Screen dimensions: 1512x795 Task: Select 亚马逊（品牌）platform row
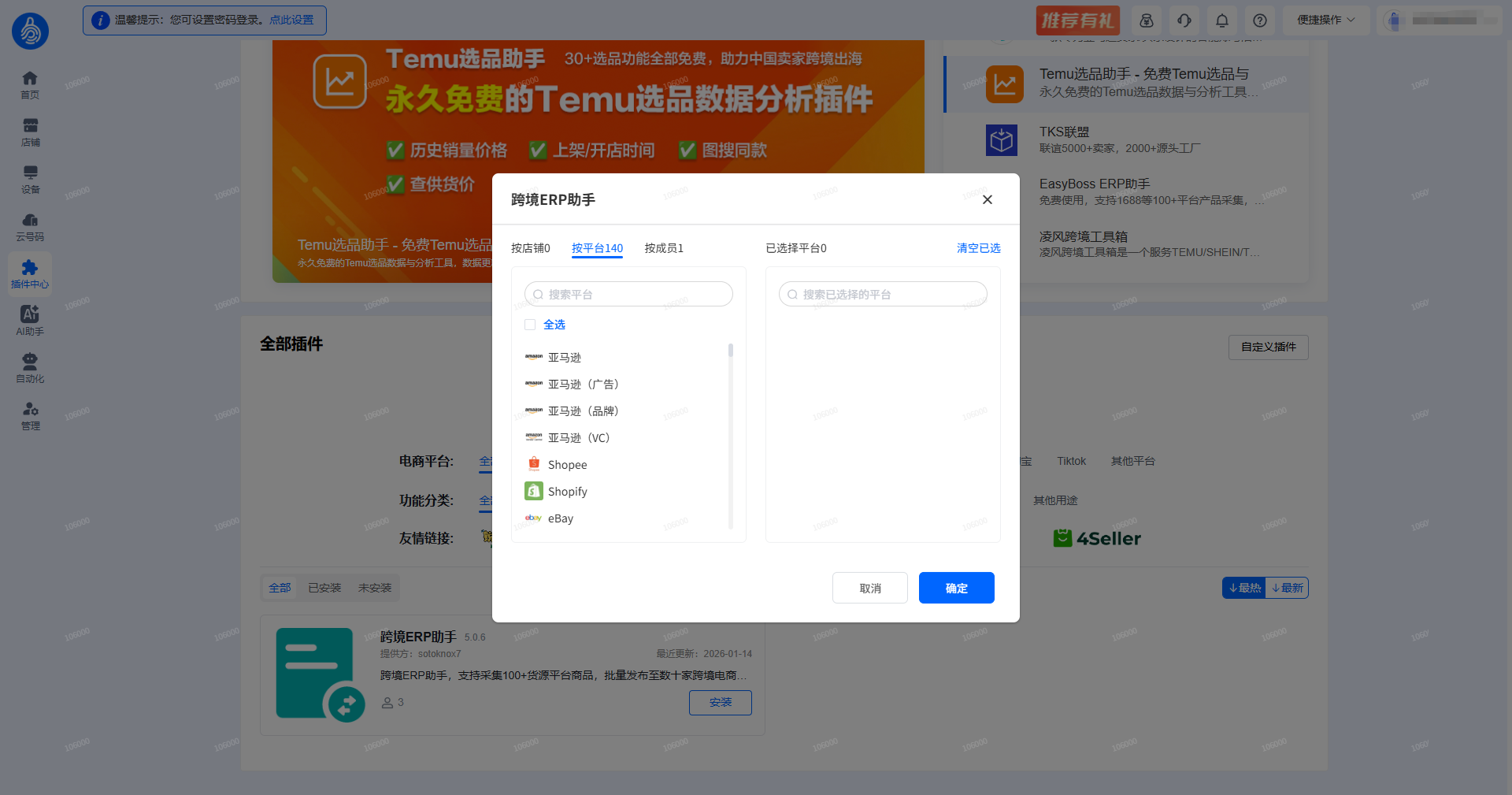coord(624,411)
